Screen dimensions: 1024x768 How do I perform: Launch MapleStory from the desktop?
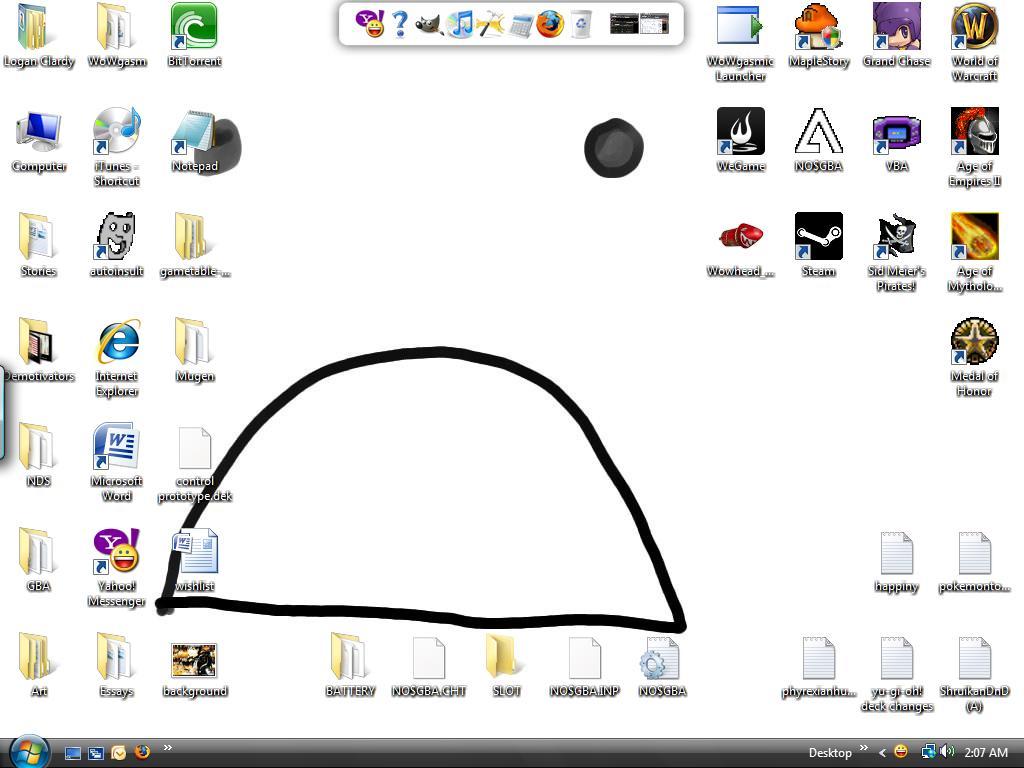tap(818, 36)
